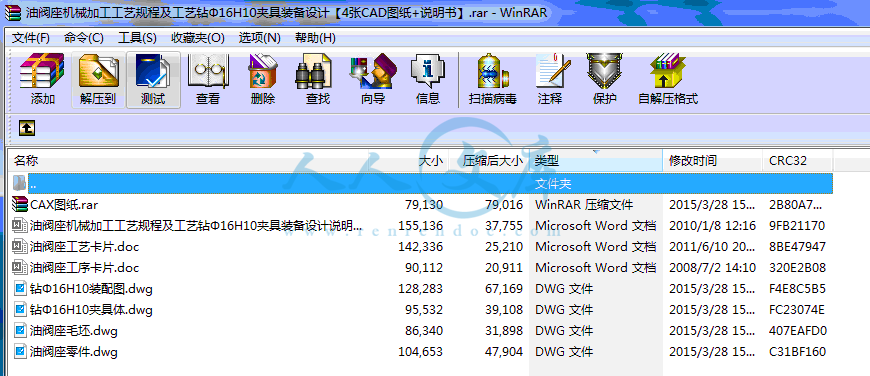Select the 油阀座毛坯.dwg file name
The image size is (870, 376).
click(x=74, y=331)
